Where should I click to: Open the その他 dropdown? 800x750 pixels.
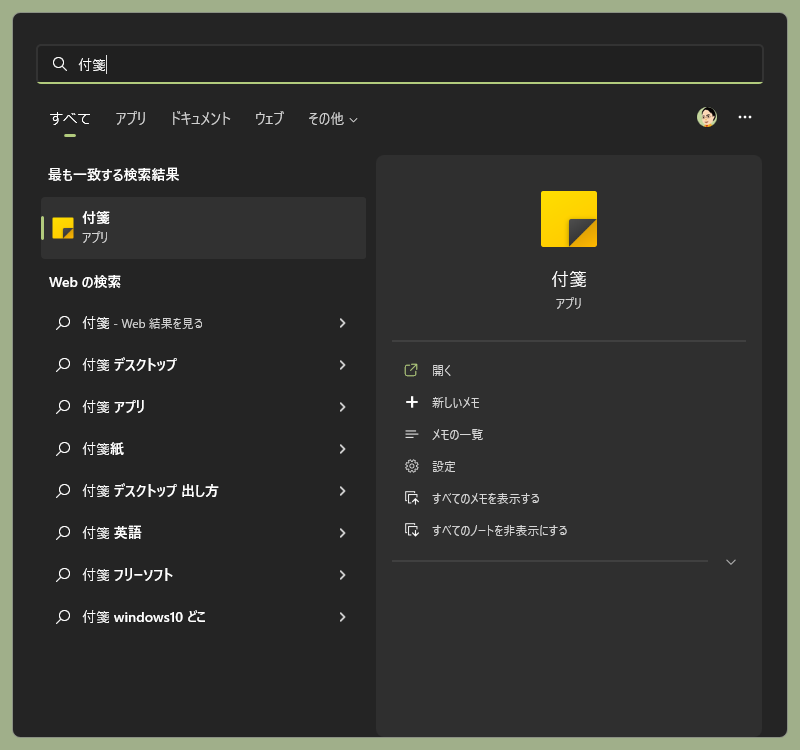pos(333,119)
